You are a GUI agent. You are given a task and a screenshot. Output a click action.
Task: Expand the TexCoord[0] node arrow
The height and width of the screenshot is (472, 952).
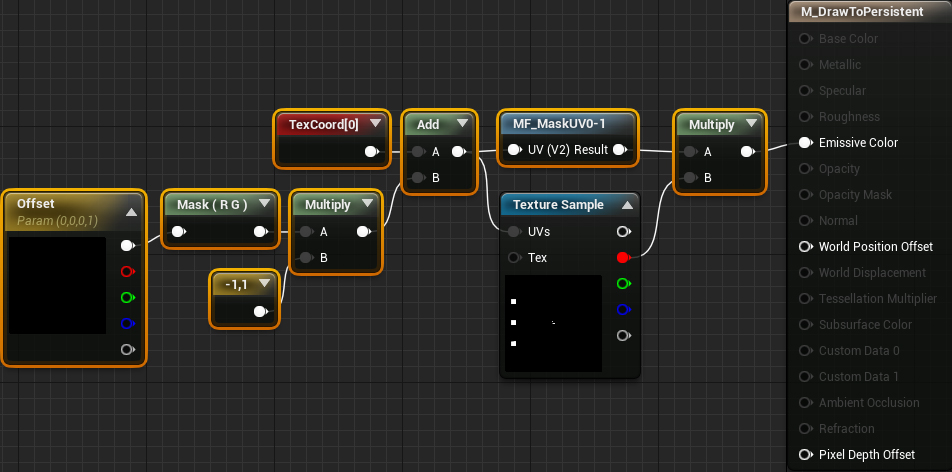pos(375,123)
